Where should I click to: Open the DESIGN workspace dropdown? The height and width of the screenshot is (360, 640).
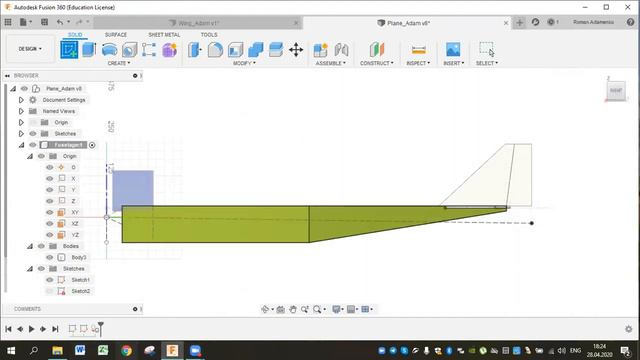click(30, 49)
